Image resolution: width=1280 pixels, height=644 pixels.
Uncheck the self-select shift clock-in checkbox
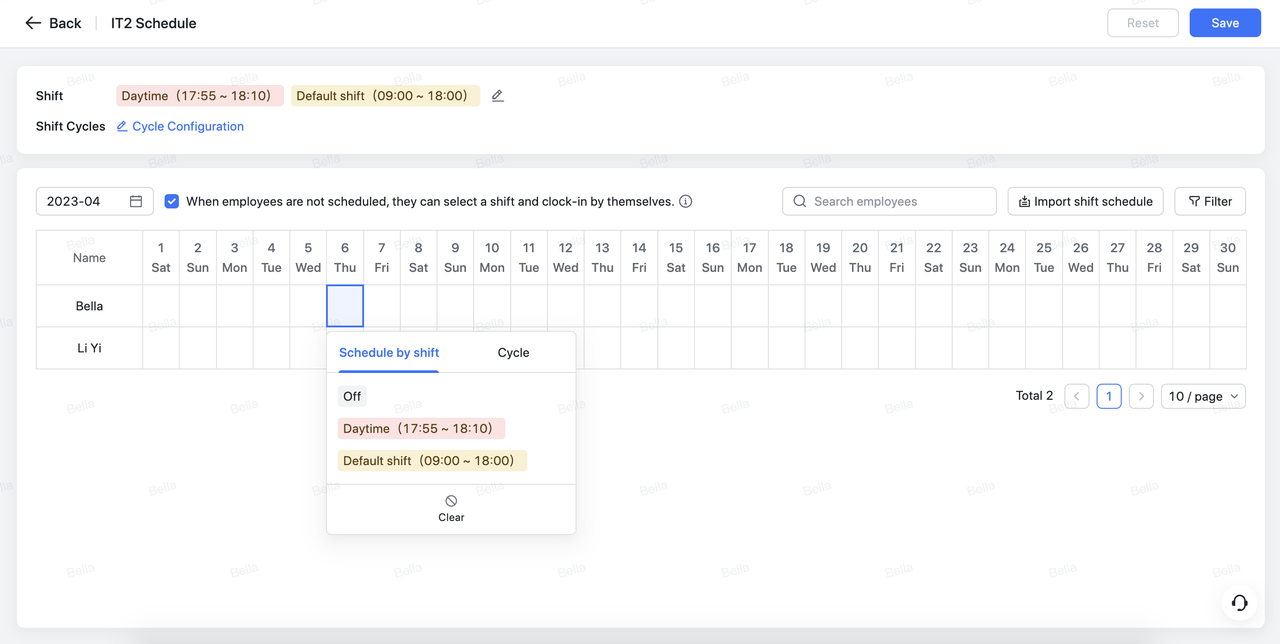pos(172,201)
